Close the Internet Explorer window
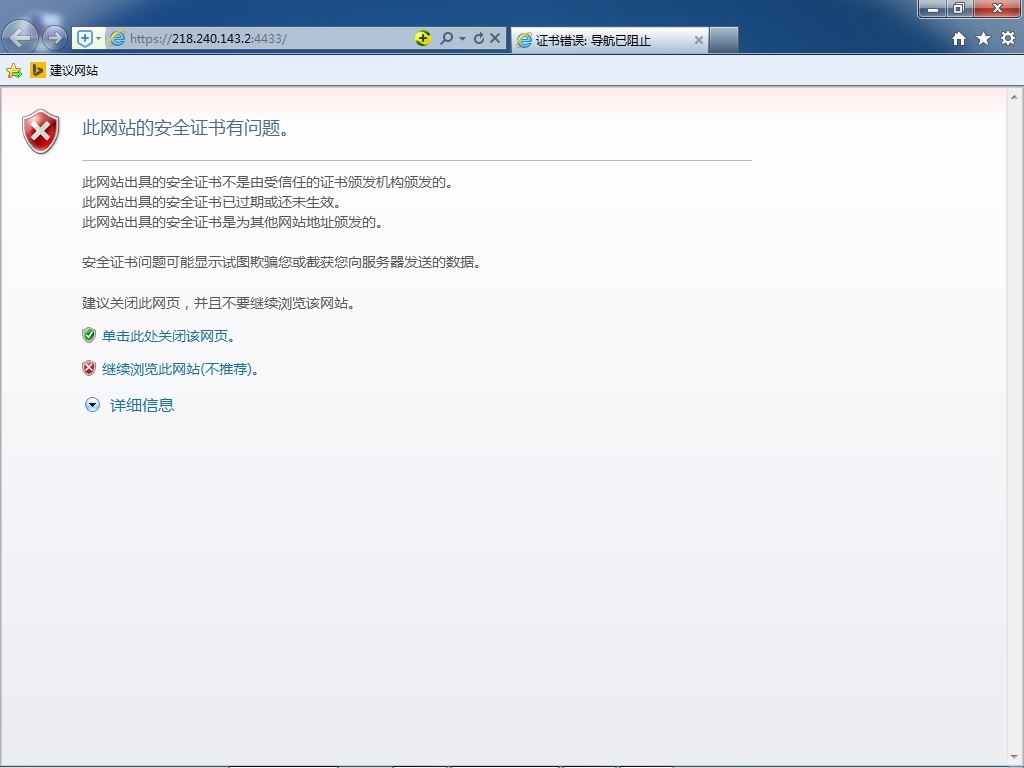The image size is (1024, 768). click(997, 8)
